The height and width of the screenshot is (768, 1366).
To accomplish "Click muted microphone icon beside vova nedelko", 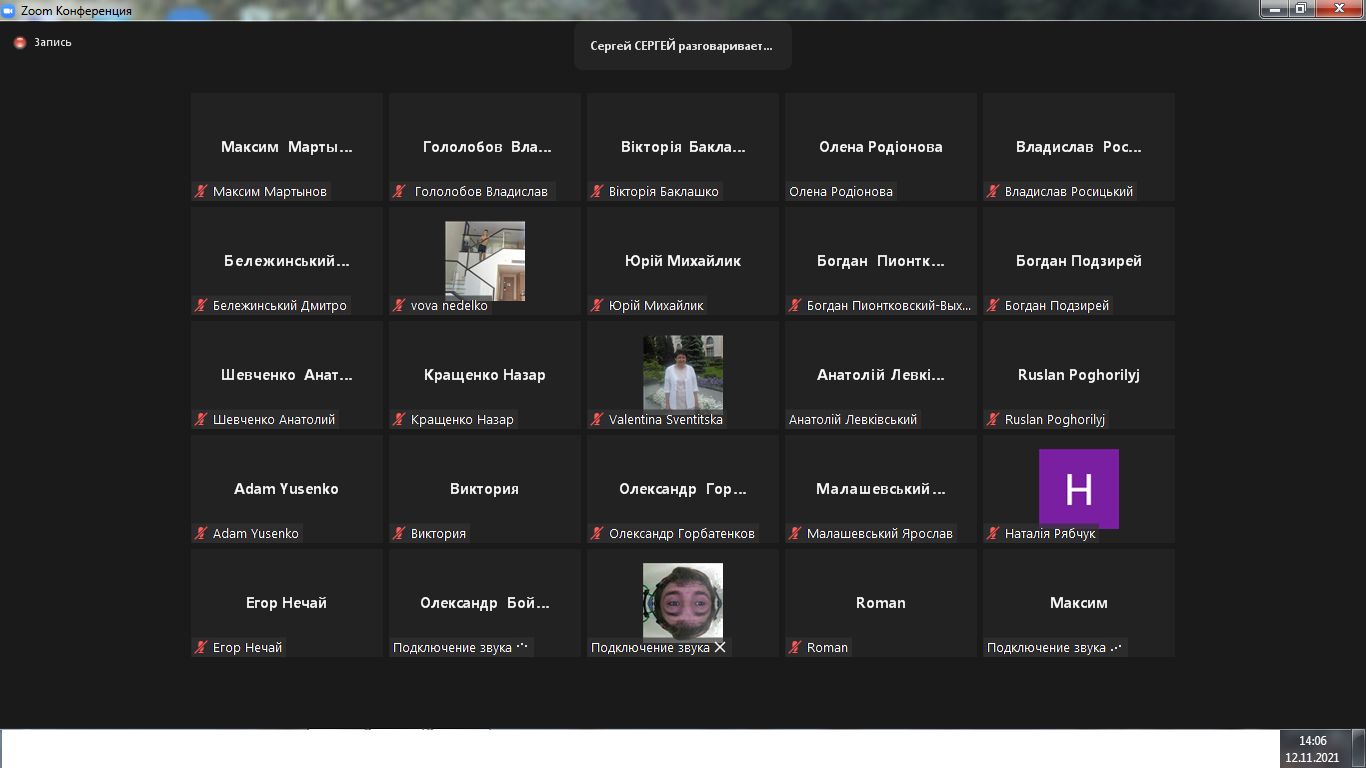I will pos(399,306).
